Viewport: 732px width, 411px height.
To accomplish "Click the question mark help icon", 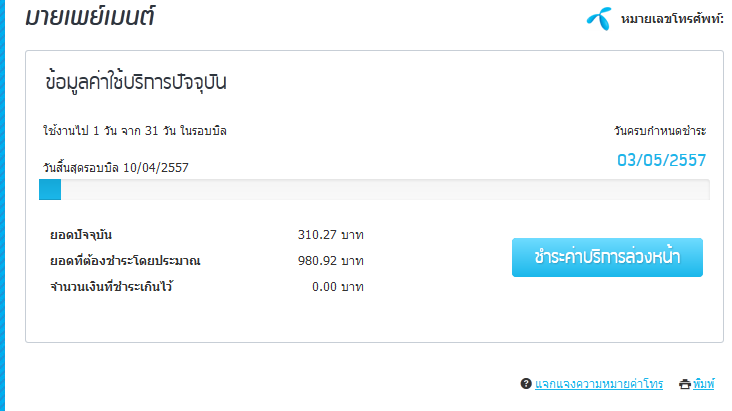I will click(x=526, y=384).
